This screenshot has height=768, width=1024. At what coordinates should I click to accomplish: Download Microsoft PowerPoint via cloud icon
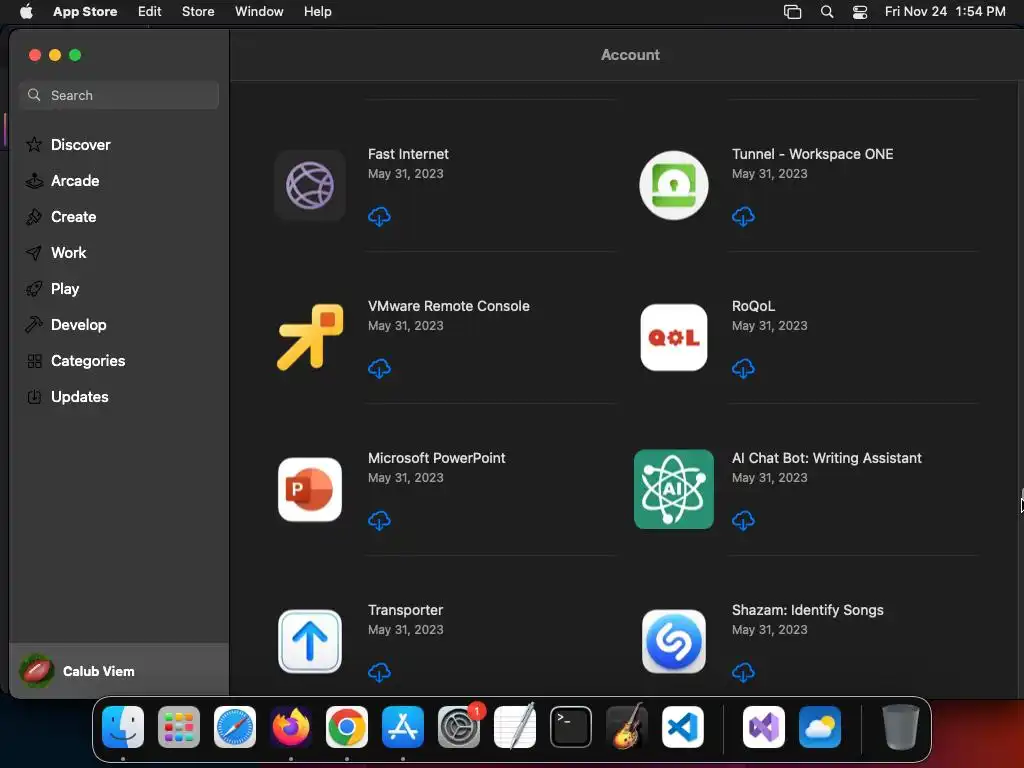(379, 520)
